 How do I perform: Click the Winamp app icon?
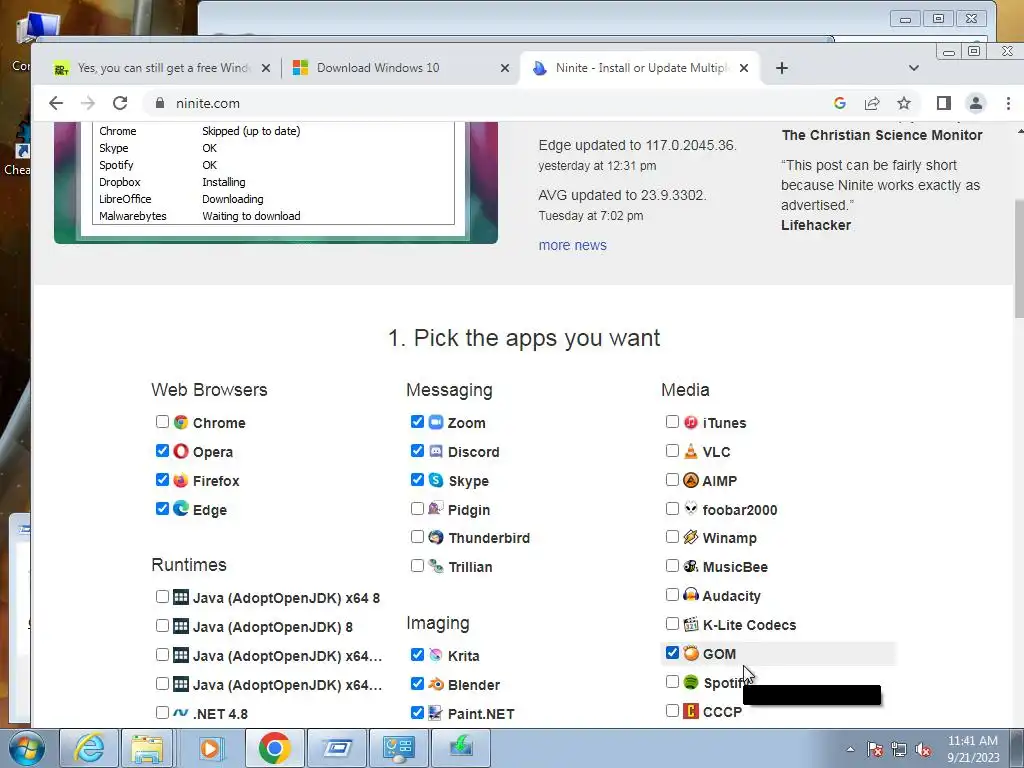click(x=691, y=537)
